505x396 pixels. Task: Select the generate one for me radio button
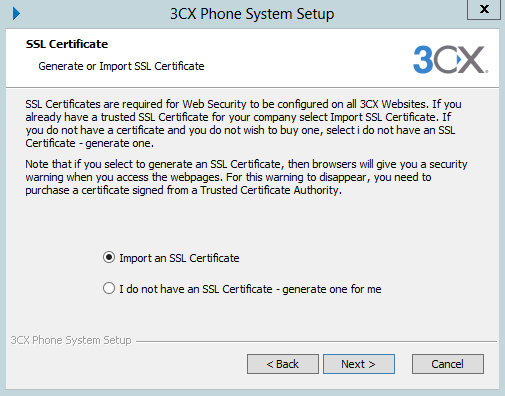tap(109, 288)
